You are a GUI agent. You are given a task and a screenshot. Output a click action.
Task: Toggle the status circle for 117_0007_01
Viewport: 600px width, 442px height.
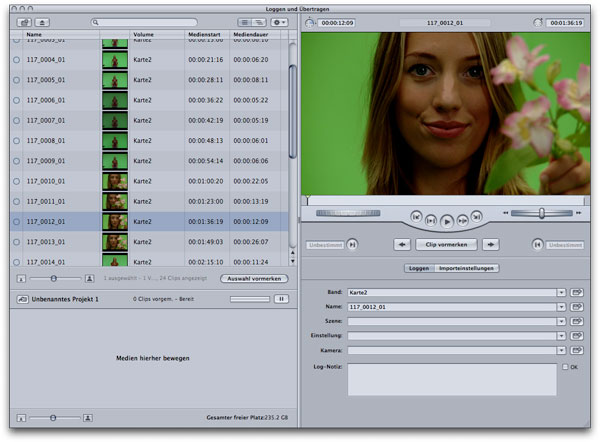pyautogui.click(x=16, y=121)
